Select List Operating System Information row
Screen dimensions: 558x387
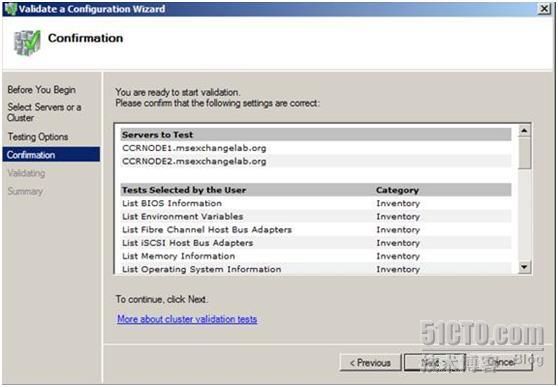point(316,269)
